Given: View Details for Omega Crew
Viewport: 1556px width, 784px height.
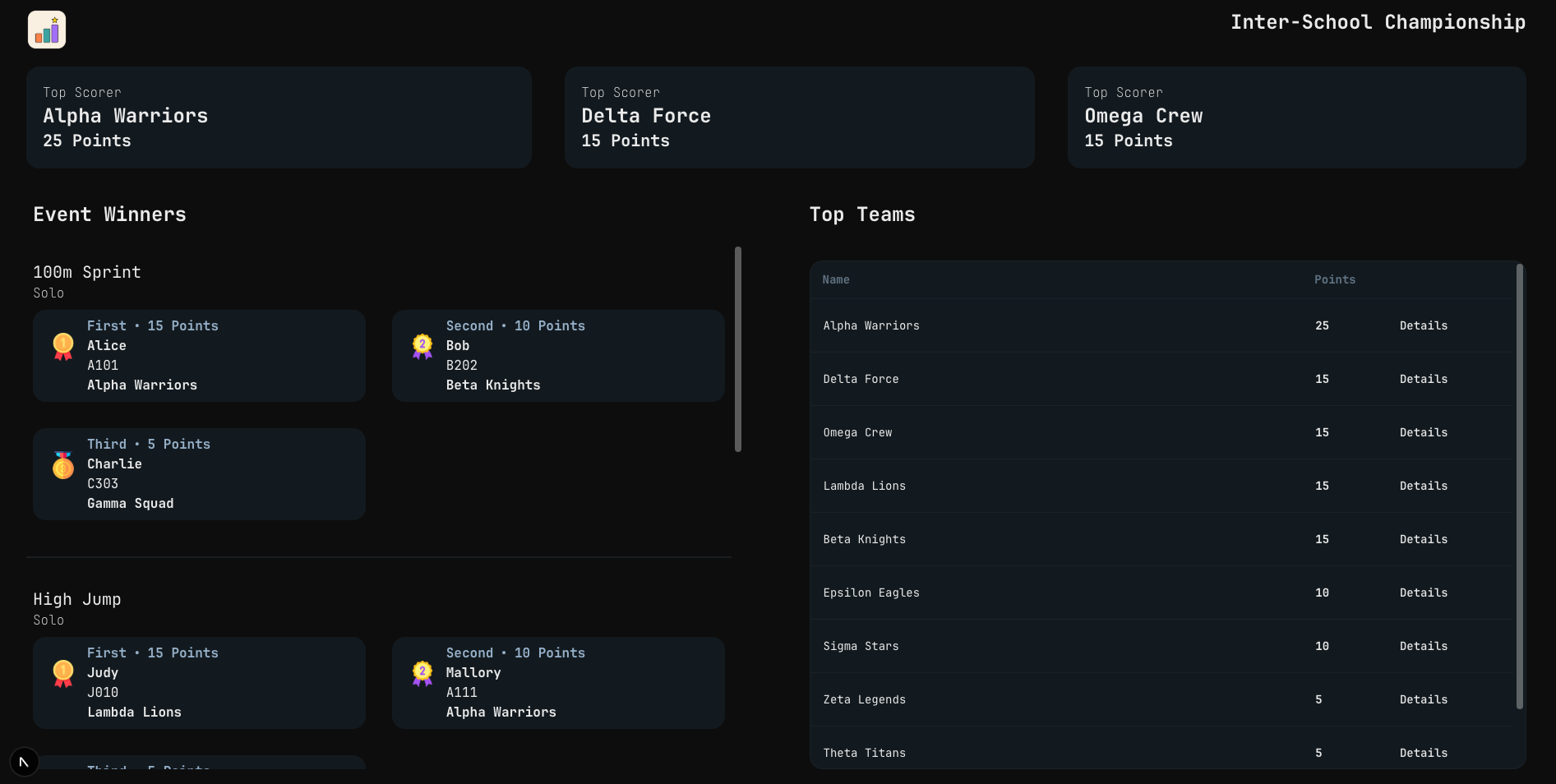Looking at the screenshot, I should tap(1424, 433).
